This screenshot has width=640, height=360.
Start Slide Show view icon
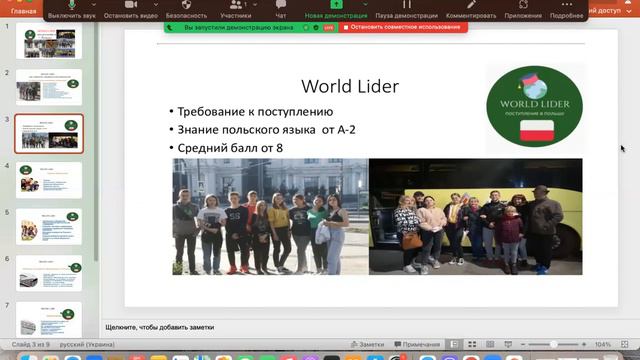[x=508, y=344]
